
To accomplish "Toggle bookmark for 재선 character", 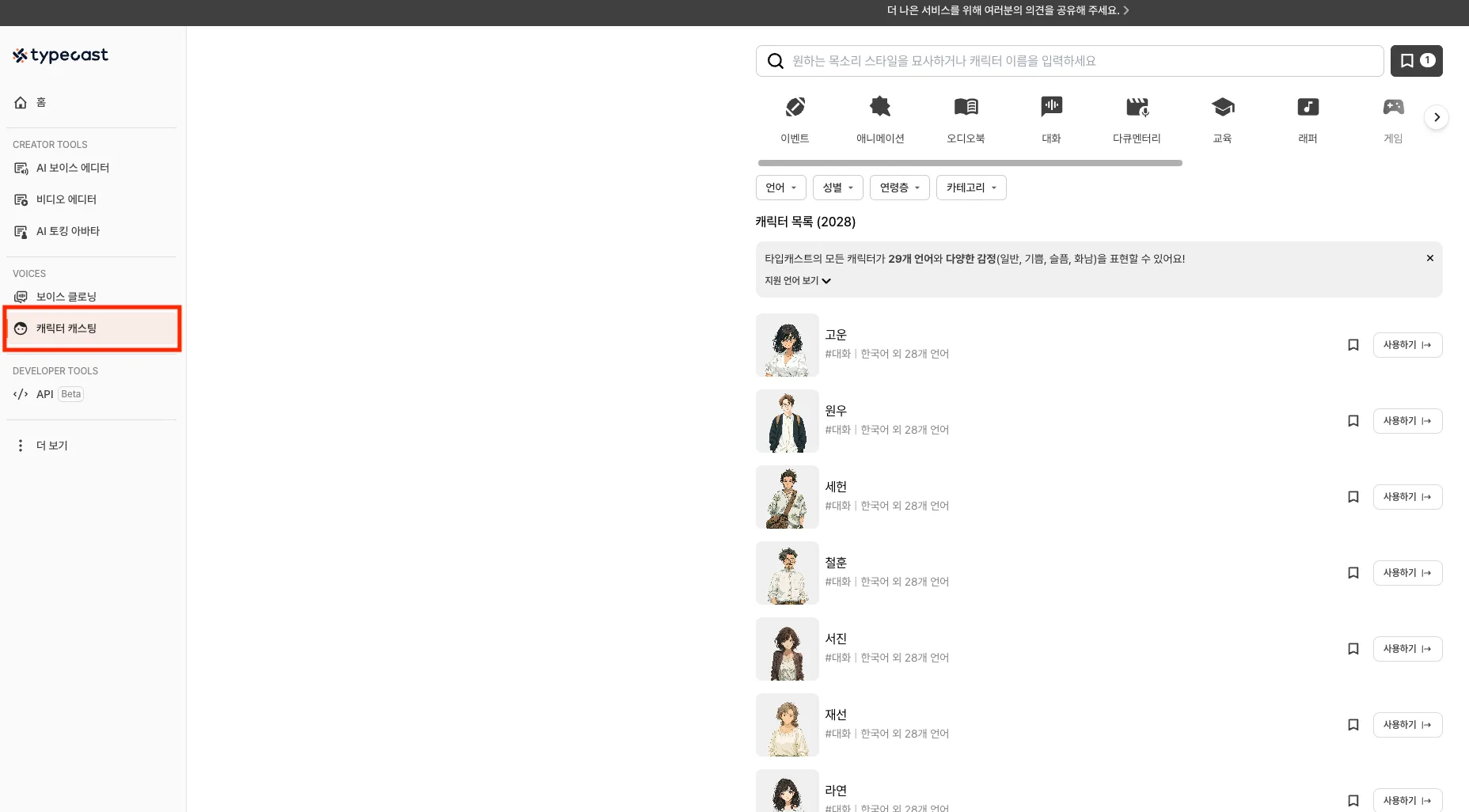I will pyautogui.click(x=1353, y=725).
